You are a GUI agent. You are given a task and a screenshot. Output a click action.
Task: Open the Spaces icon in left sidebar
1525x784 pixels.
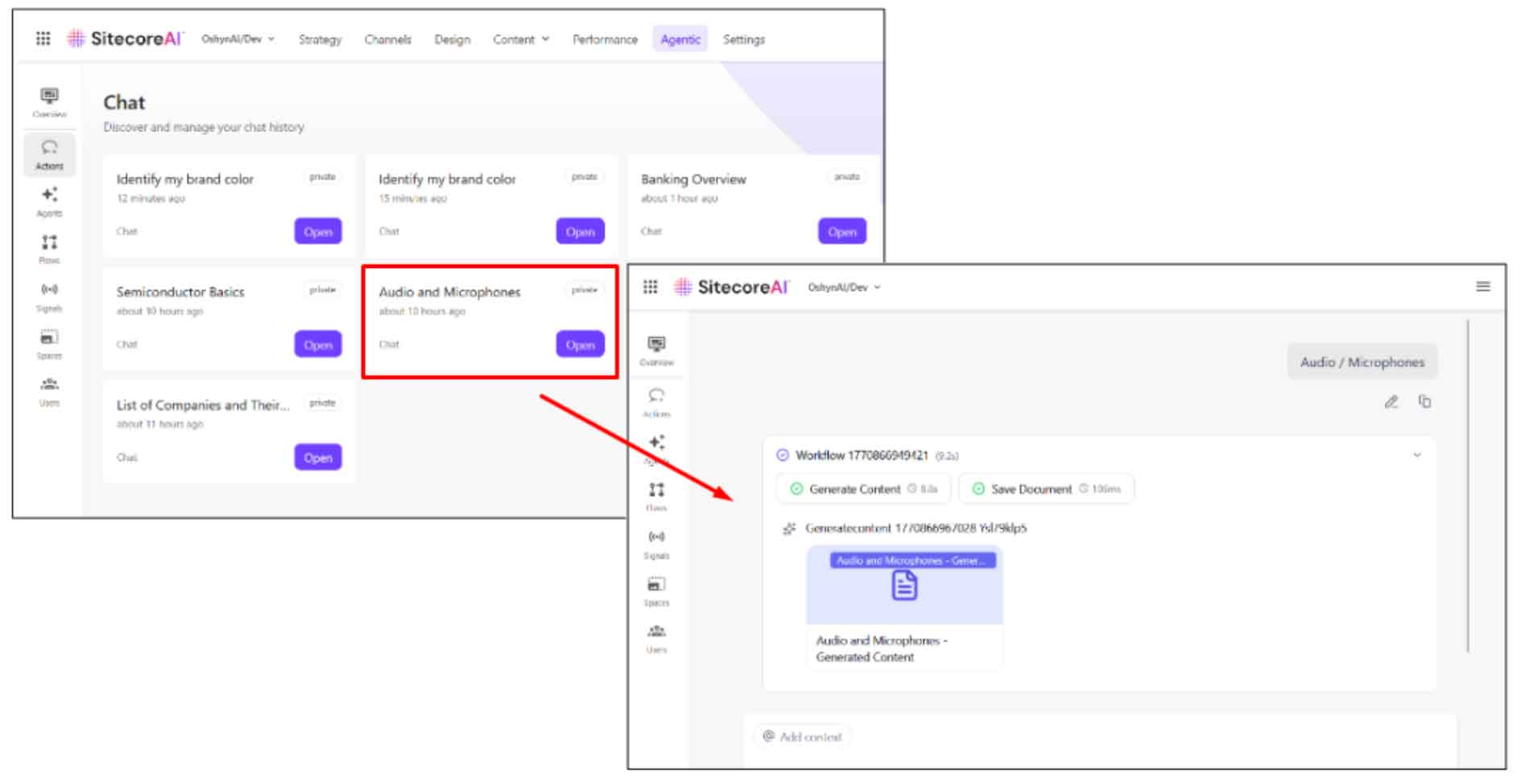point(49,344)
